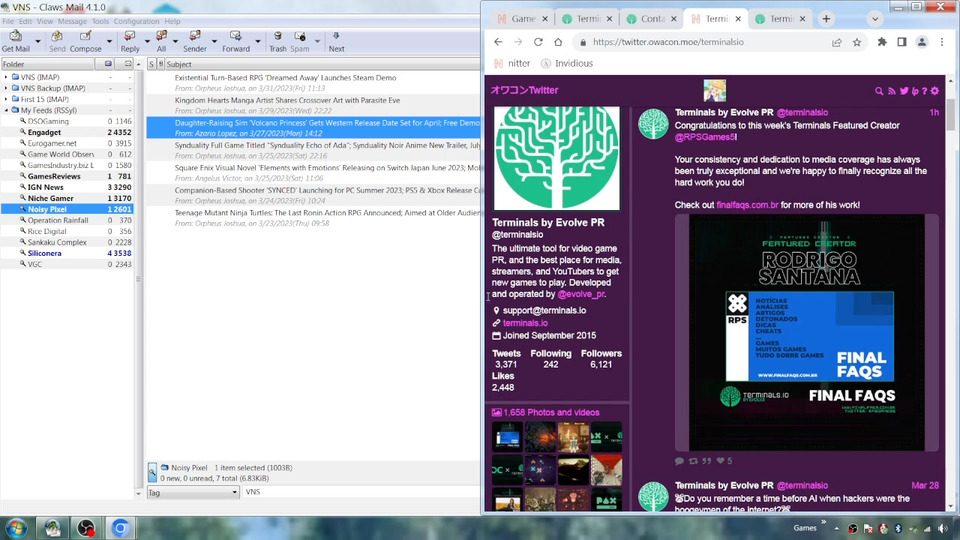Open Forward dropdown arrow
This screenshot has width=960, height=540.
tap(257, 42)
